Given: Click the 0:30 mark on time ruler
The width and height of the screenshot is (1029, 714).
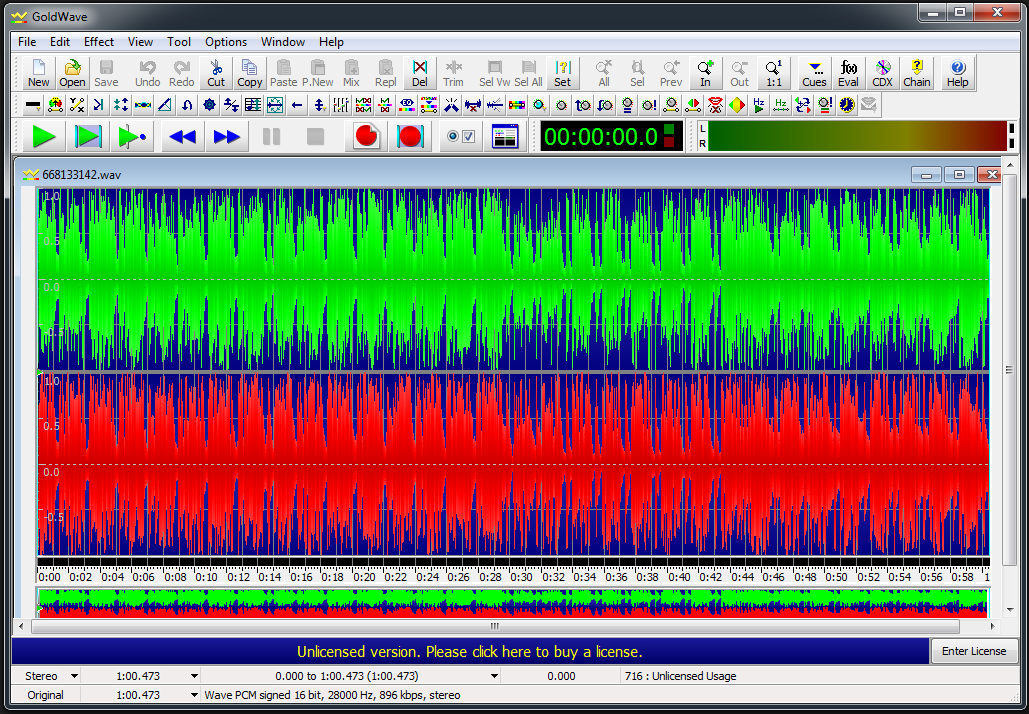Looking at the screenshot, I should coord(521,577).
